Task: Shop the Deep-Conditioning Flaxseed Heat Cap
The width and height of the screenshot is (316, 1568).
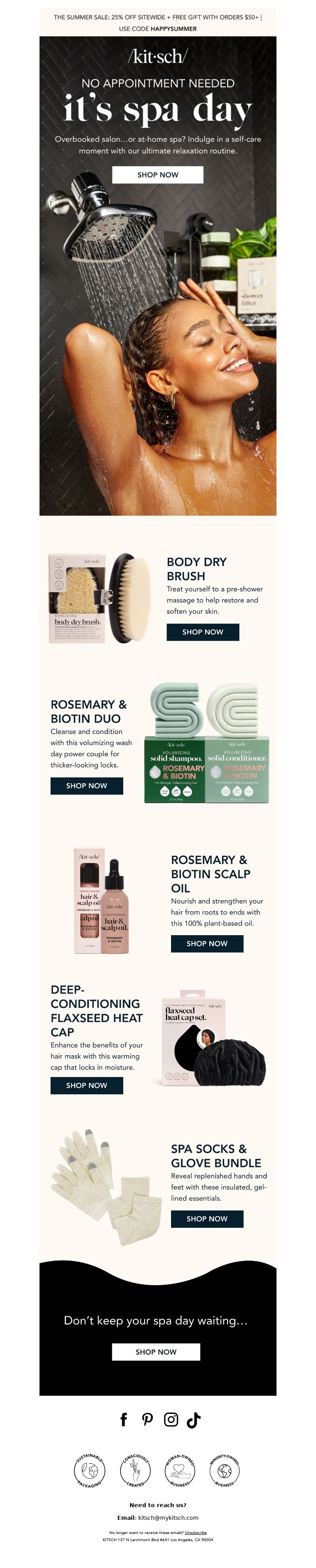Action: (x=87, y=1085)
